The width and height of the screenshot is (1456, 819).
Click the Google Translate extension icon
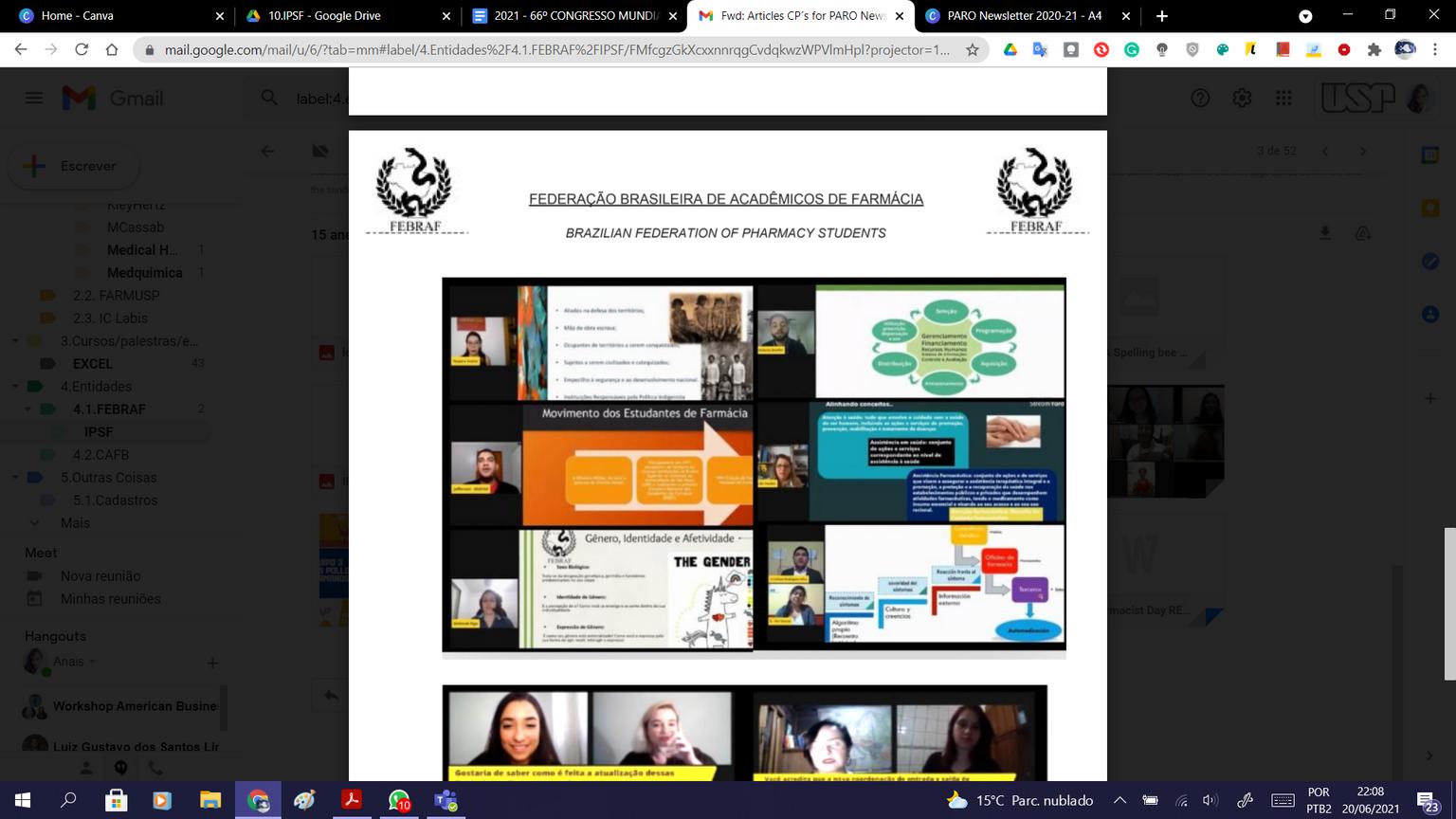[x=1041, y=49]
